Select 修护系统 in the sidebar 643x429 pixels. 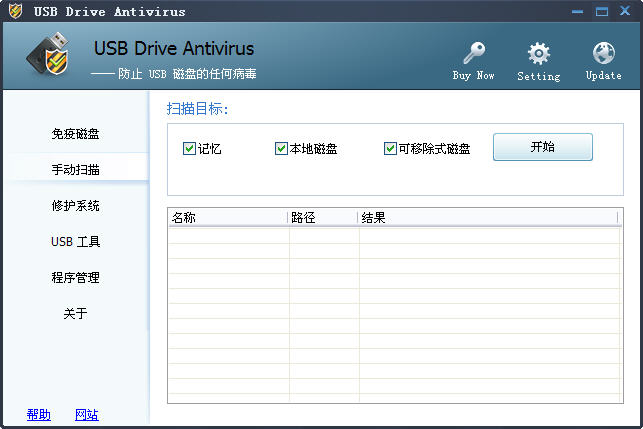[75, 206]
